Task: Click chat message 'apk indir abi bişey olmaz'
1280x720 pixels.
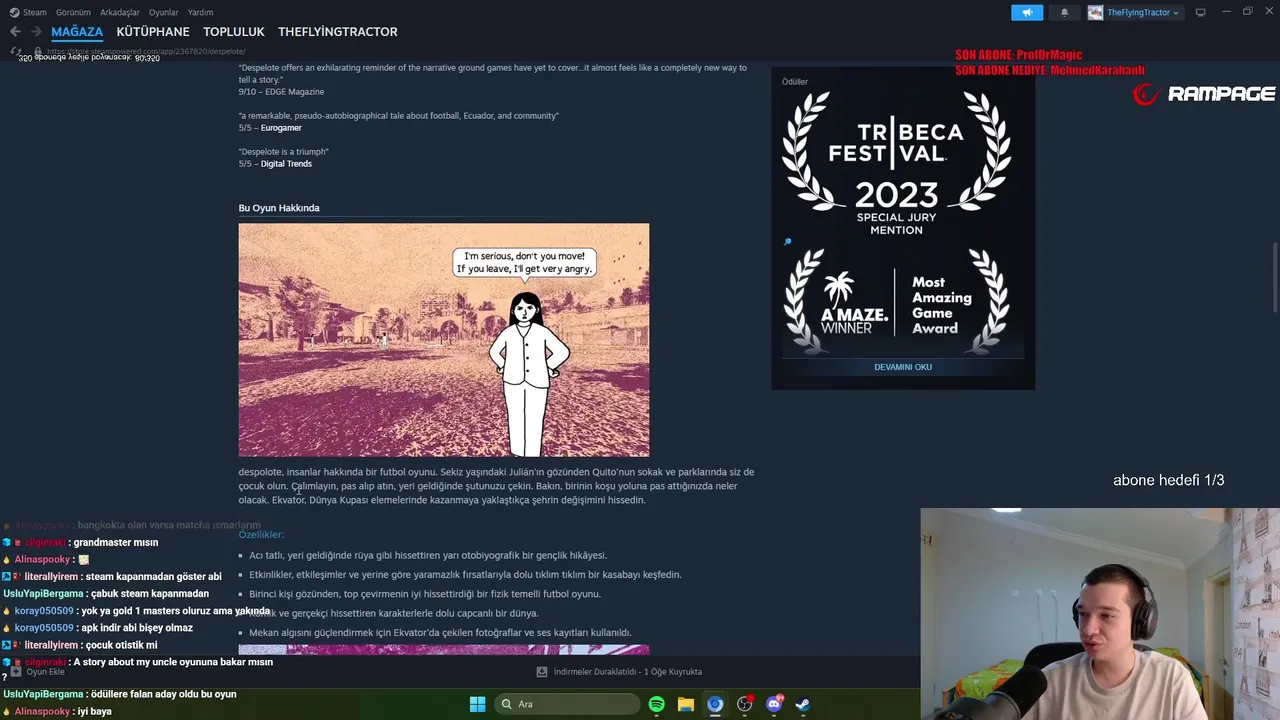Action: pos(137,628)
